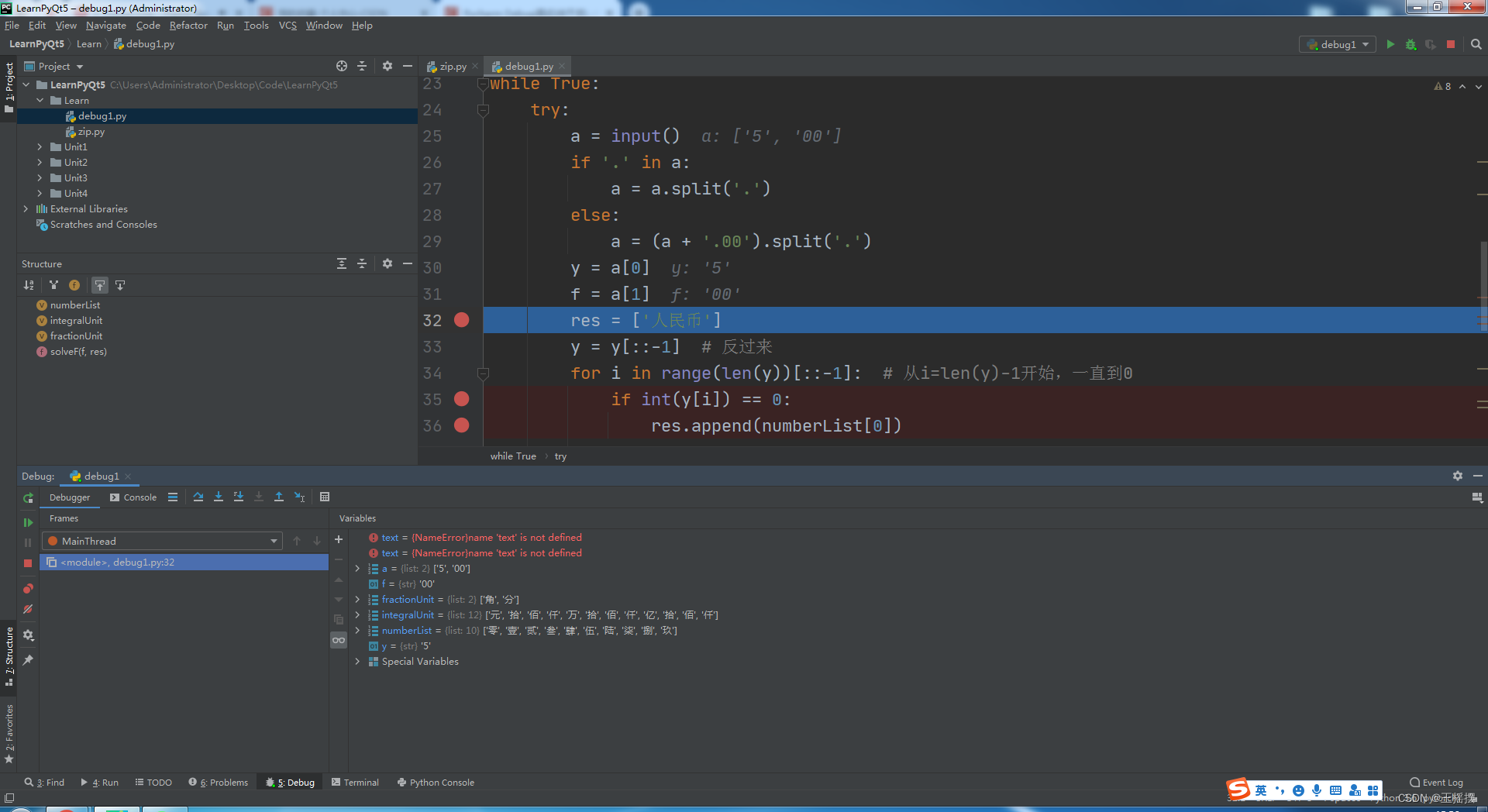This screenshot has width=1488, height=812.
Task: Click the Rerun debug1 icon
Action: coord(28,497)
